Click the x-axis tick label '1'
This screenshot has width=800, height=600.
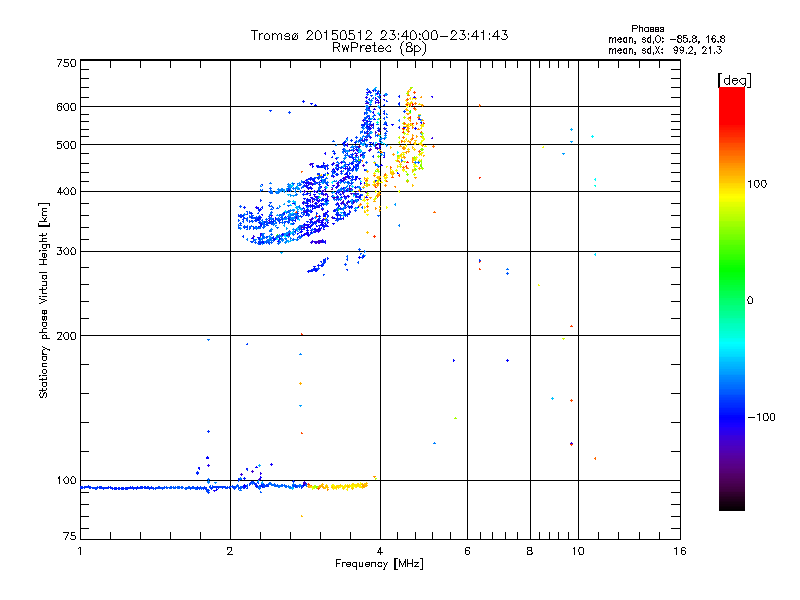(x=80, y=551)
